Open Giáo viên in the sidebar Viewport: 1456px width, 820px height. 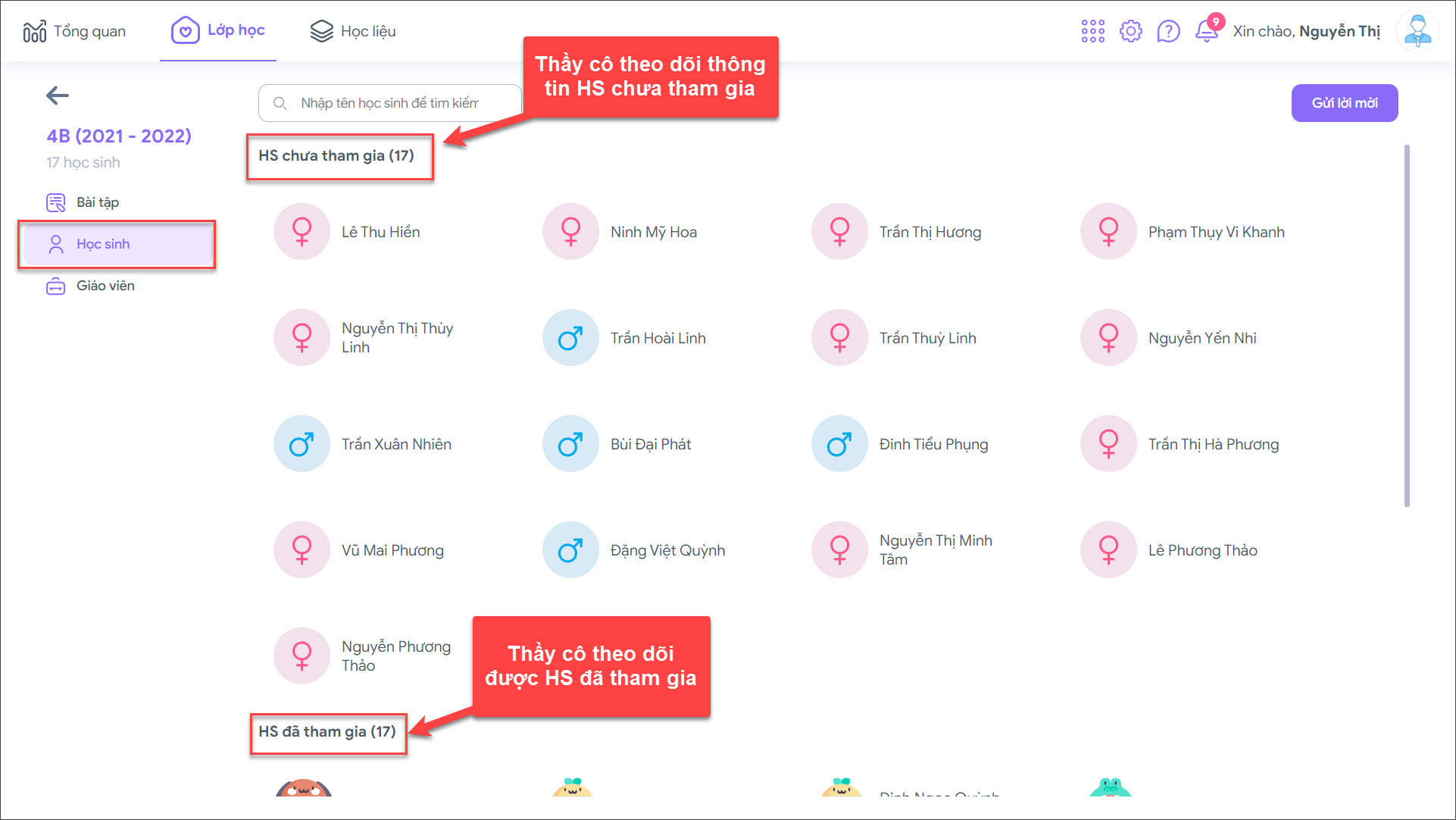coord(105,286)
